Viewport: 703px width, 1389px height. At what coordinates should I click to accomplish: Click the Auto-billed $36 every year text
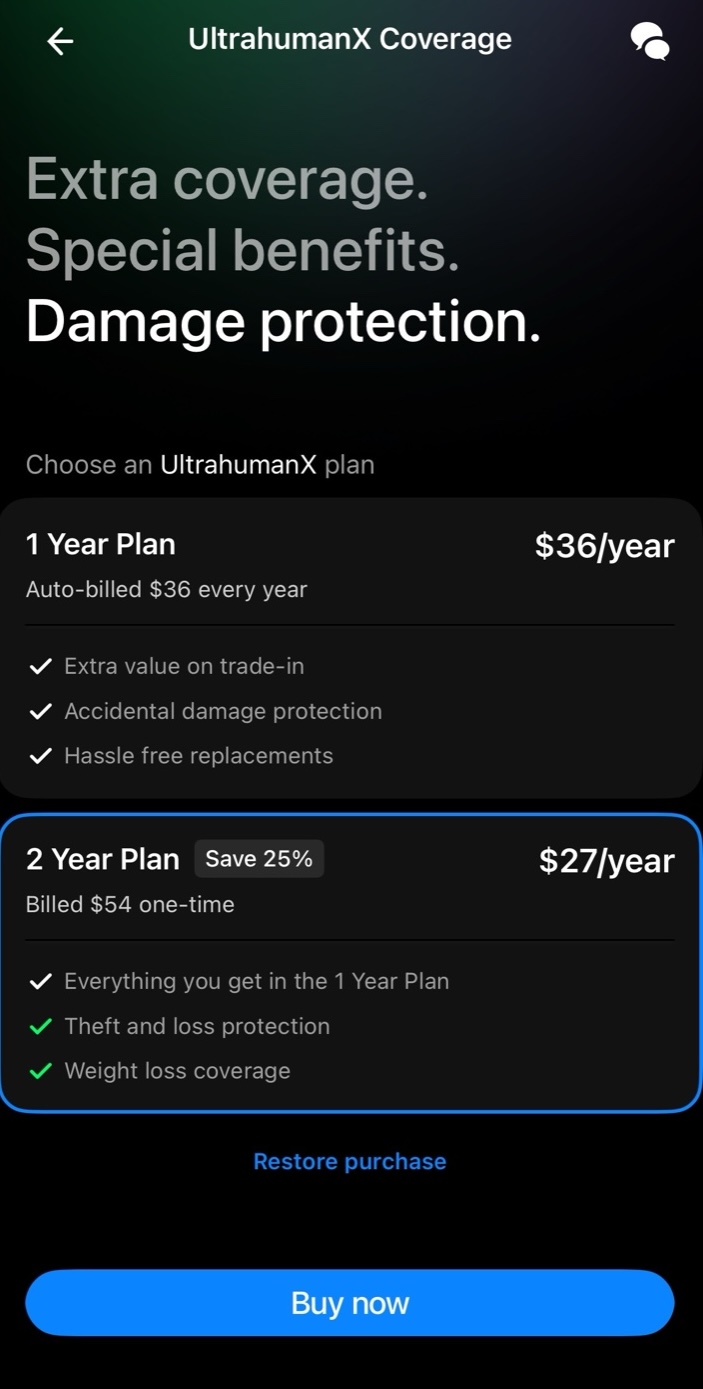pyautogui.click(x=166, y=590)
